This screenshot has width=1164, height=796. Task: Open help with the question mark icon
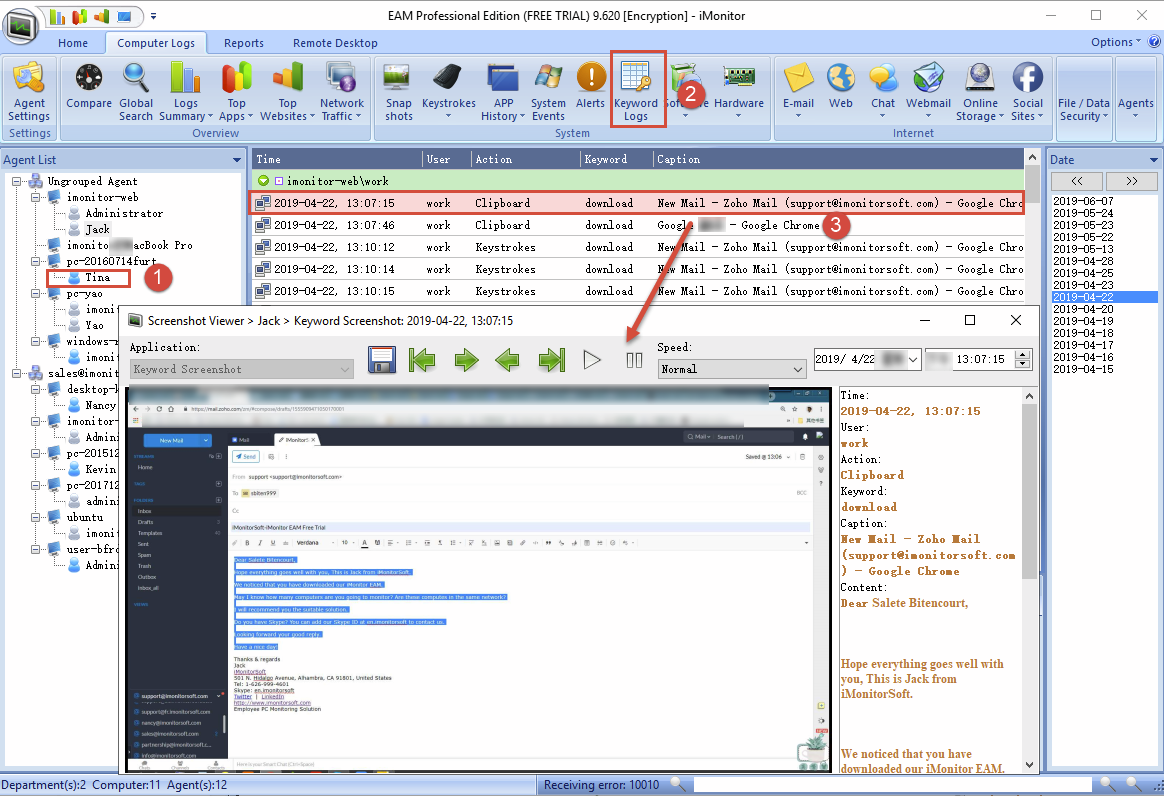[1154, 42]
